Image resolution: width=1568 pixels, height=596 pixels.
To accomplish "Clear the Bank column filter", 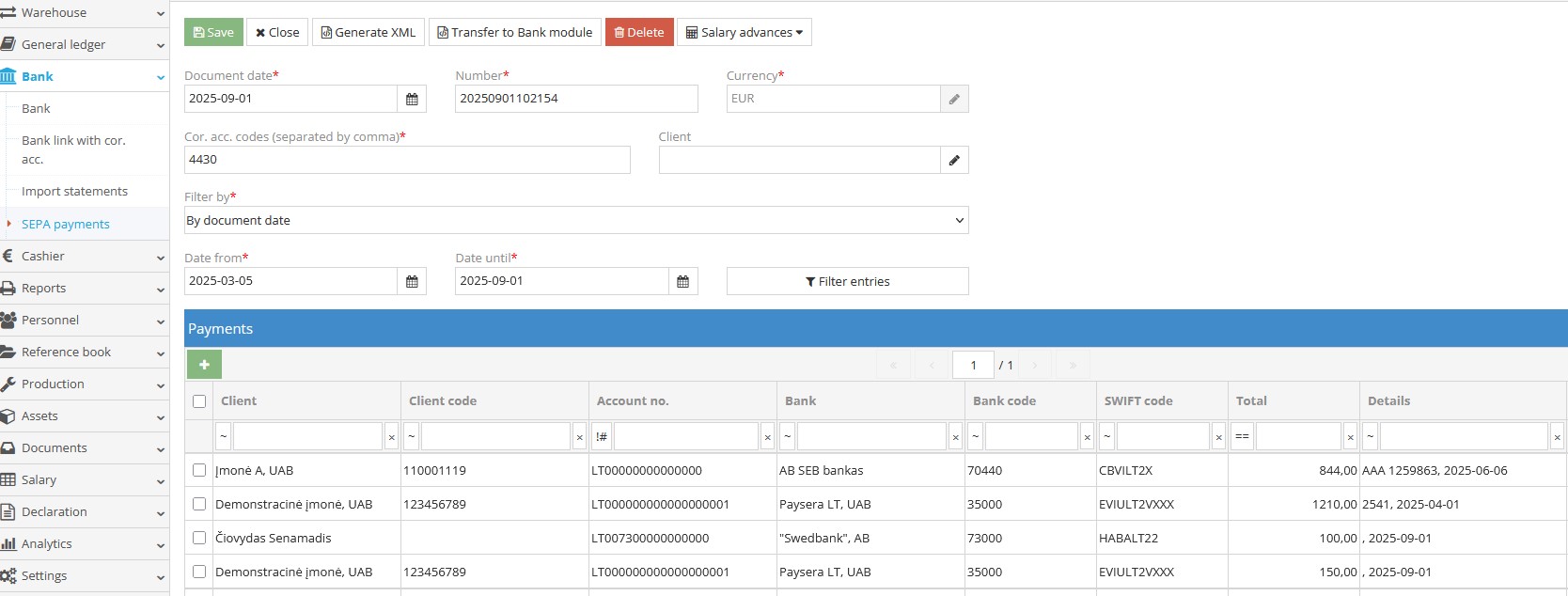I will point(956,437).
